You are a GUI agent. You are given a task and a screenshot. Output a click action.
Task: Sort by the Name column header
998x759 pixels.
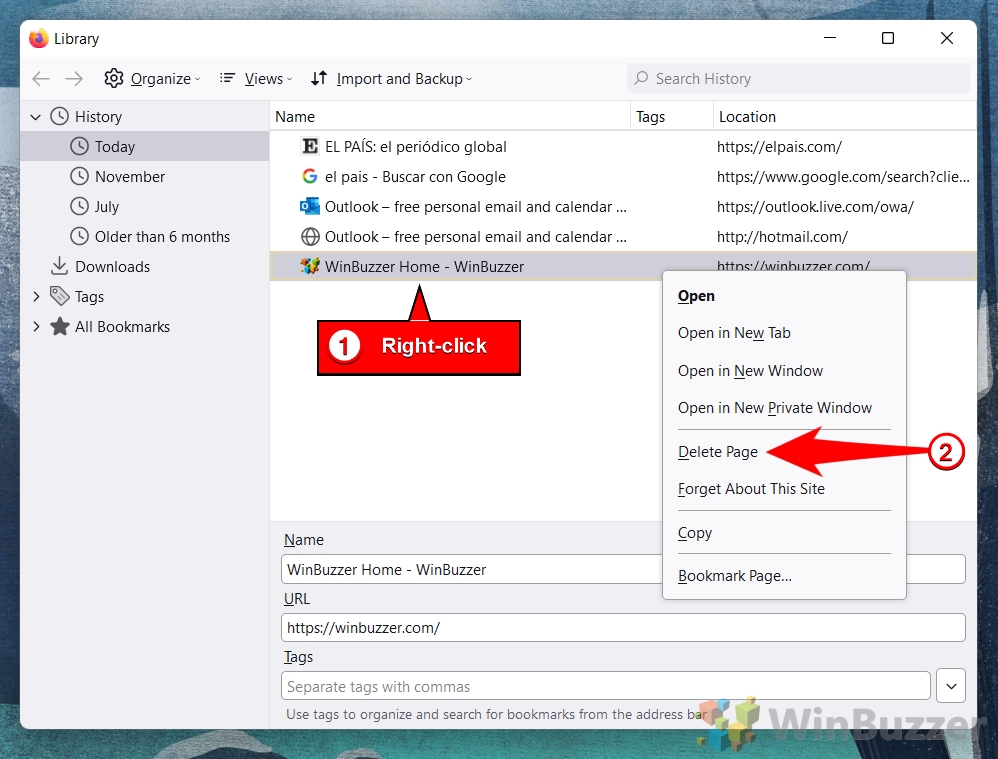click(x=449, y=117)
